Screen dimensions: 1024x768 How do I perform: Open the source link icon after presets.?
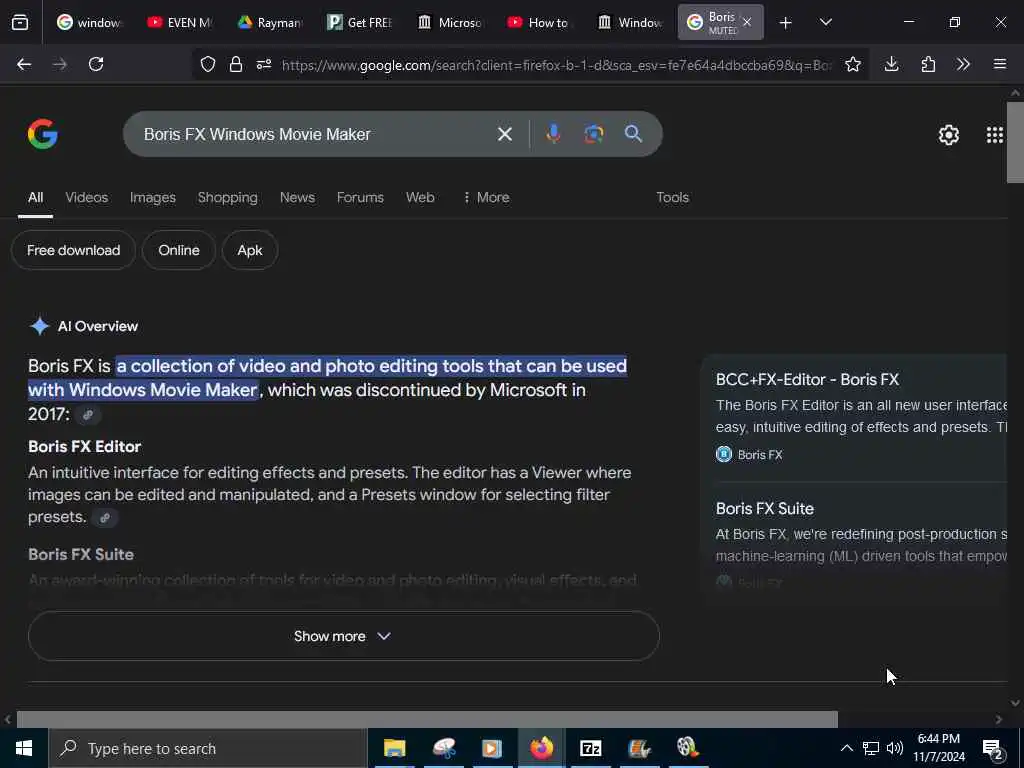104,518
